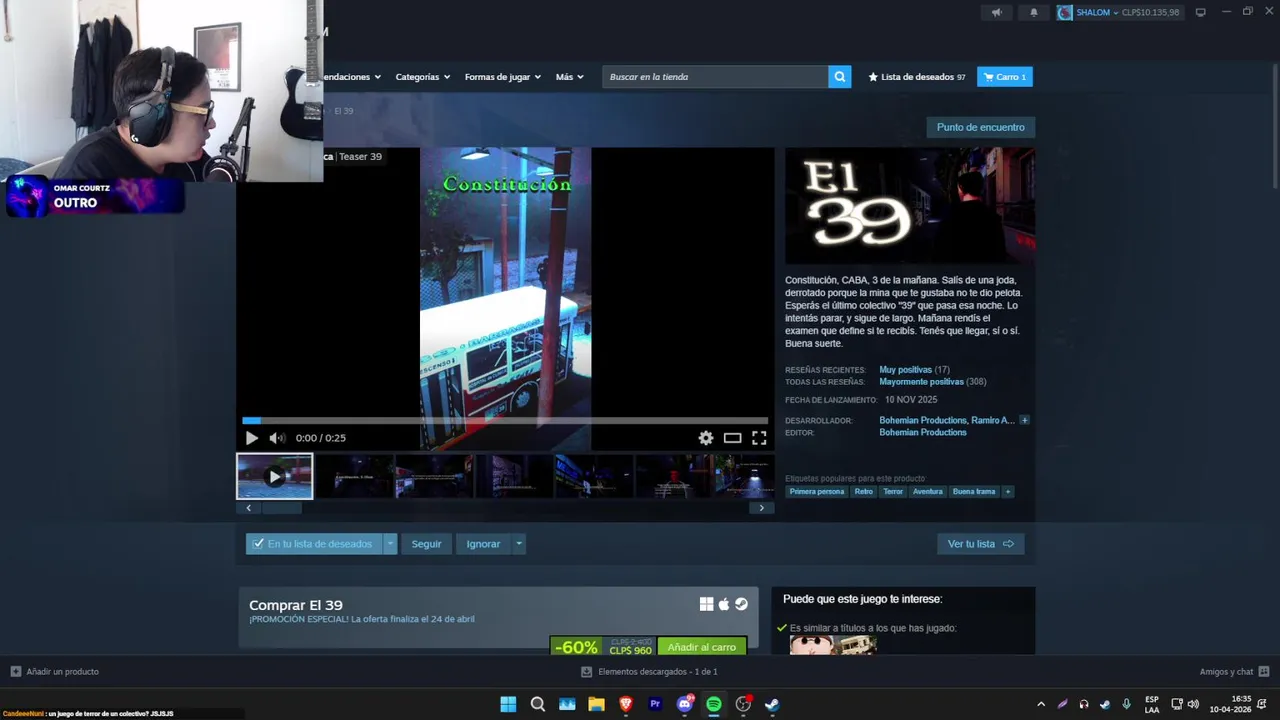The width and height of the screenshot is (1280, 720).
Task: Click the Windows platform icon
Action: (x=707, y=604)
